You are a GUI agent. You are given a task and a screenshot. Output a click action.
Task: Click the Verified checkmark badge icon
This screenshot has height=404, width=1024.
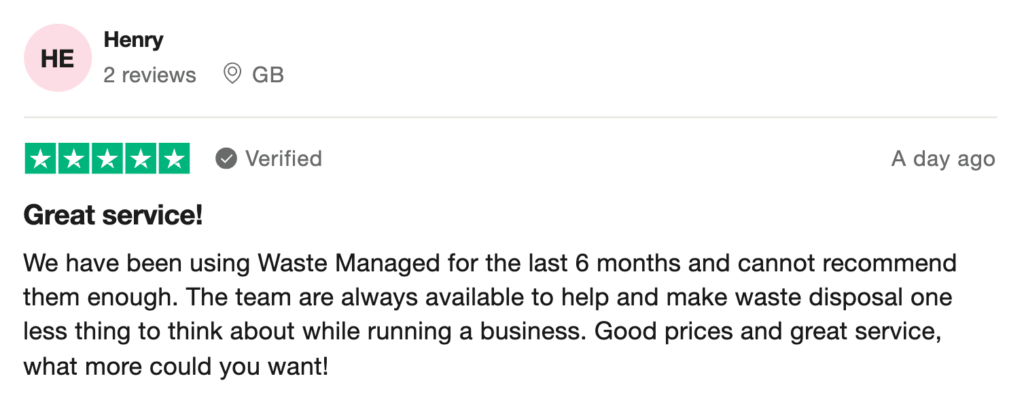pyautogui.click(x=226, y=159)
